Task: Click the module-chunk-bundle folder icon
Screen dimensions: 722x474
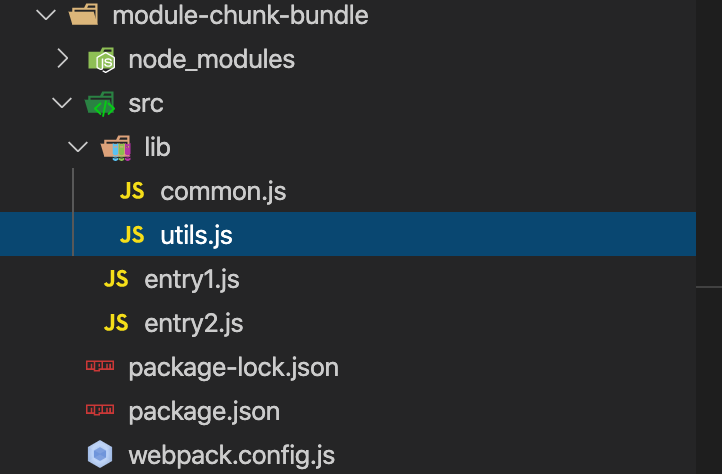Action: [83, 16]
